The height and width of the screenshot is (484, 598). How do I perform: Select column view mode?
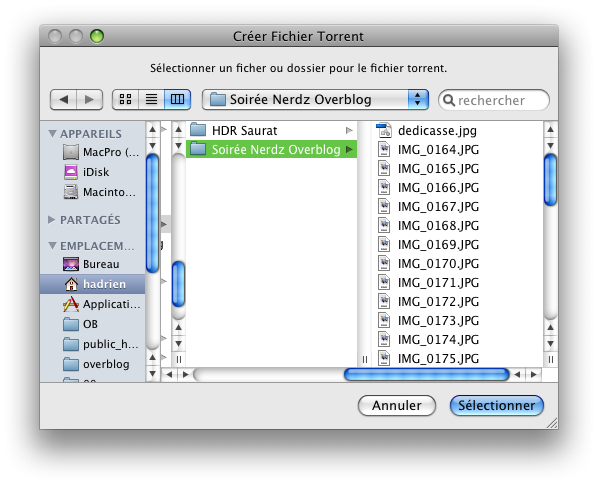pyautogui.click(x=177, y=100)
